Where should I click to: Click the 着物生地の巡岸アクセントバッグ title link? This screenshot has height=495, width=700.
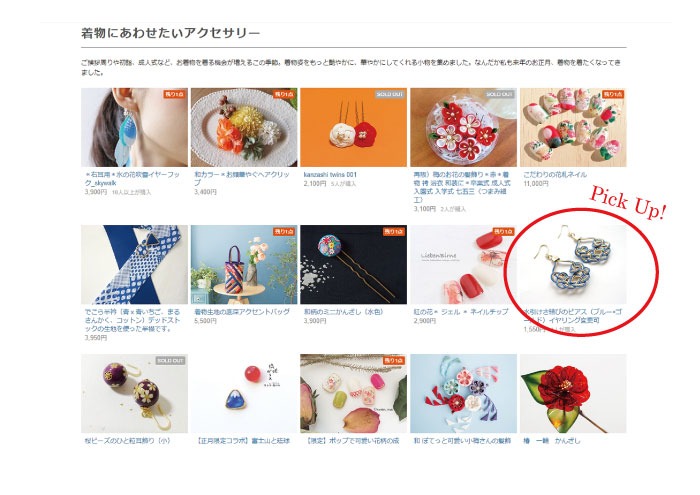pos(242,312)
